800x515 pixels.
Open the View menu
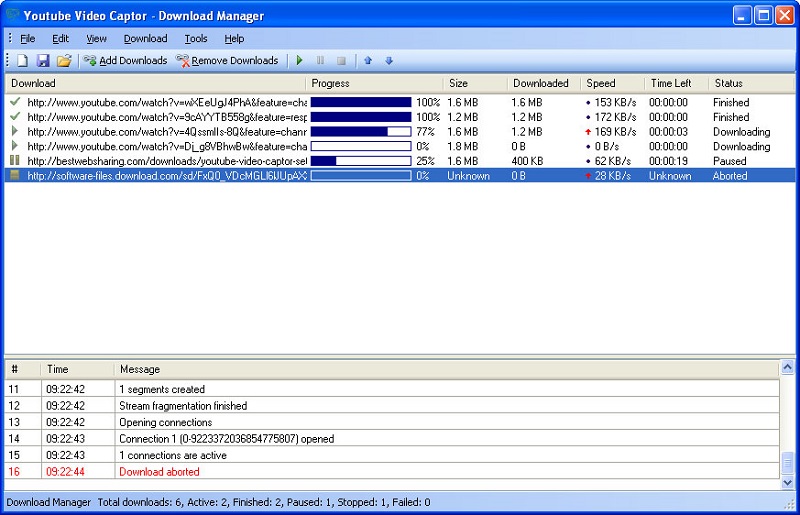(96, 39)
